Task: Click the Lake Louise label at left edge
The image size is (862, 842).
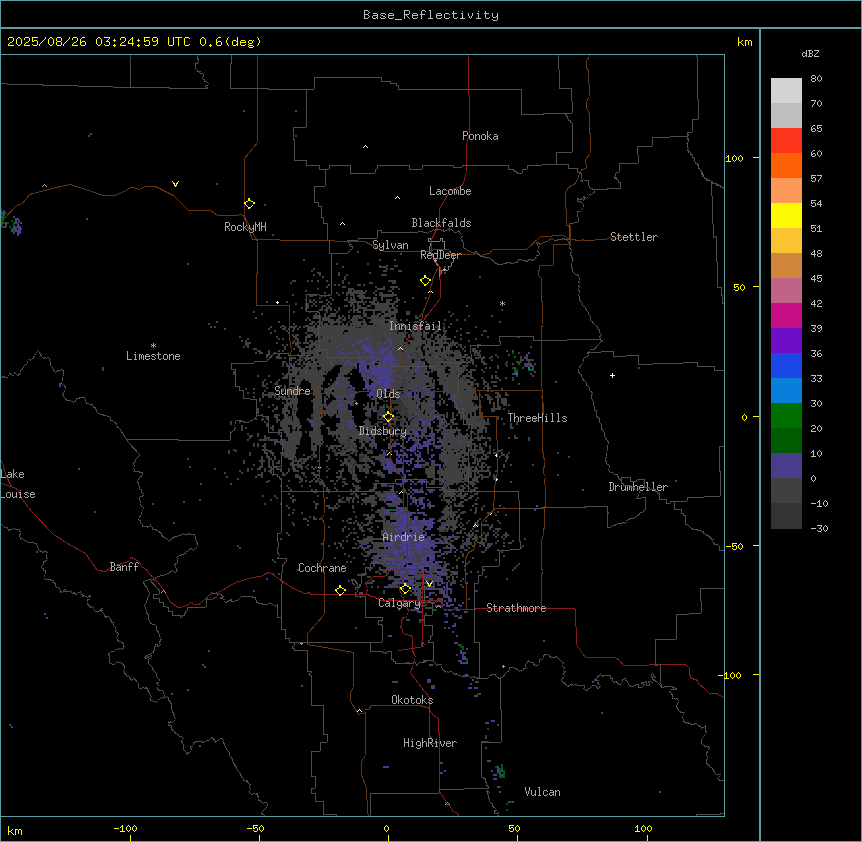Action: pos(18,484)
